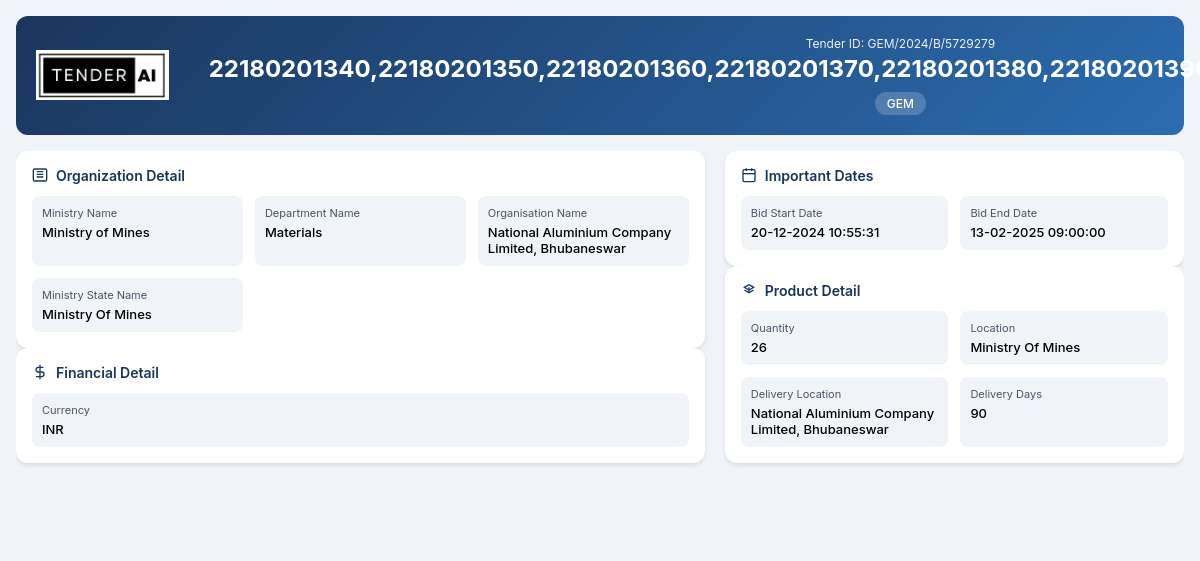Click the Location Ministry Of Mines card
Viewport: 1200px width, 561px height.
[1064, 338]
